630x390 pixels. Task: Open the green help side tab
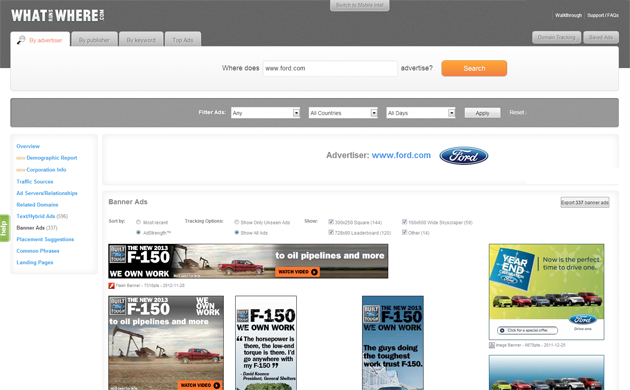4,228
